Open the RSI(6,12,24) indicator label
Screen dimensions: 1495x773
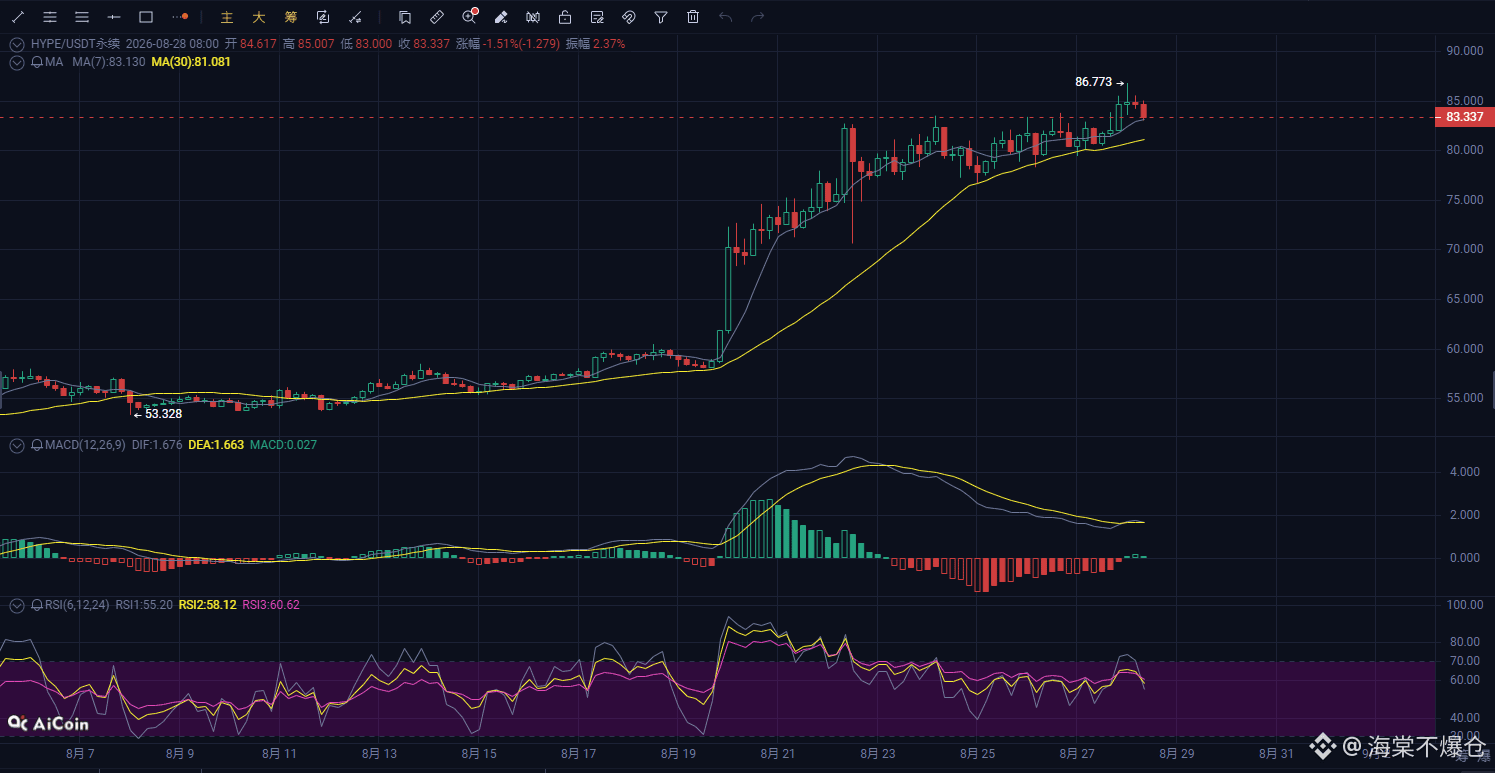[77, 605]
